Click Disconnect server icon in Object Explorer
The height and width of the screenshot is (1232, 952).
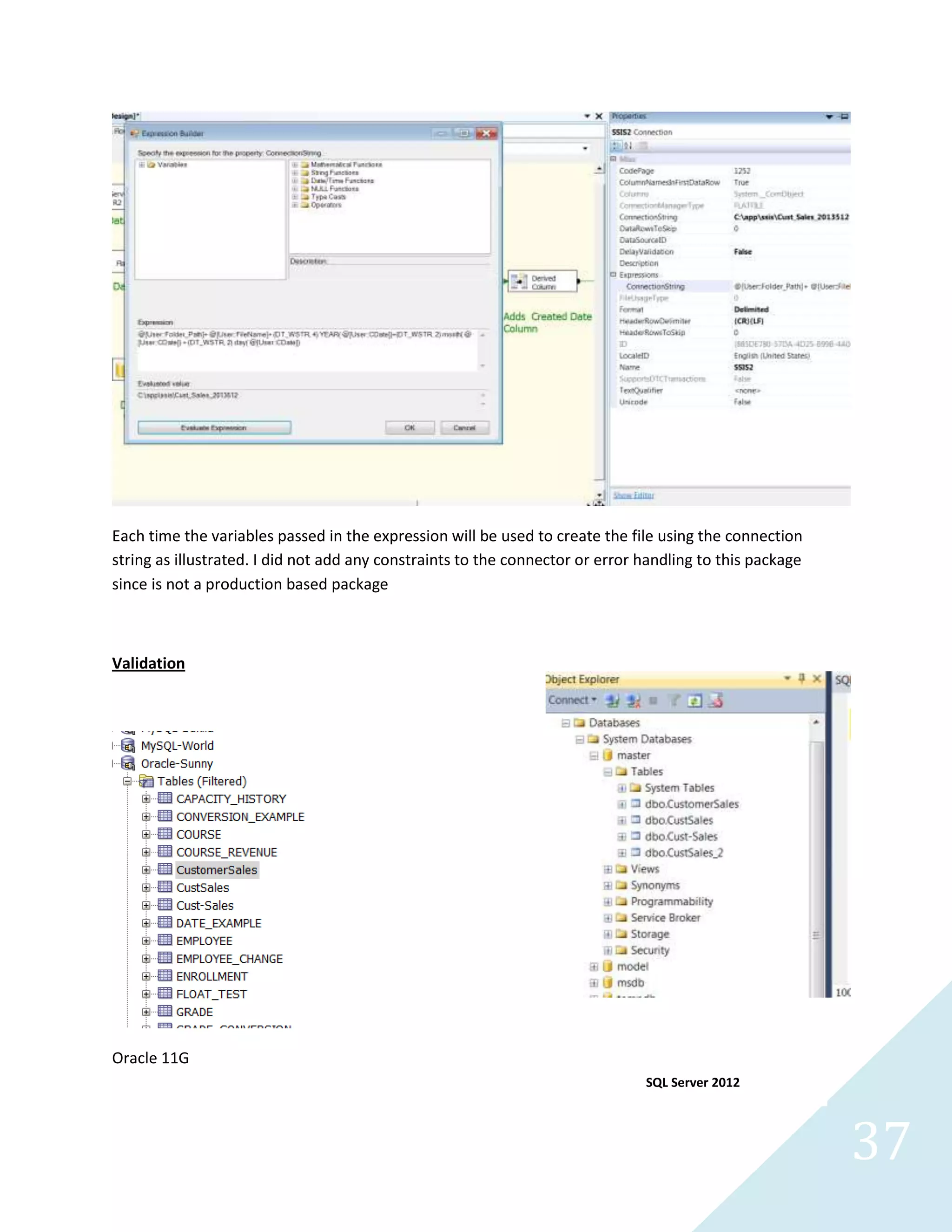pos(634,701)
